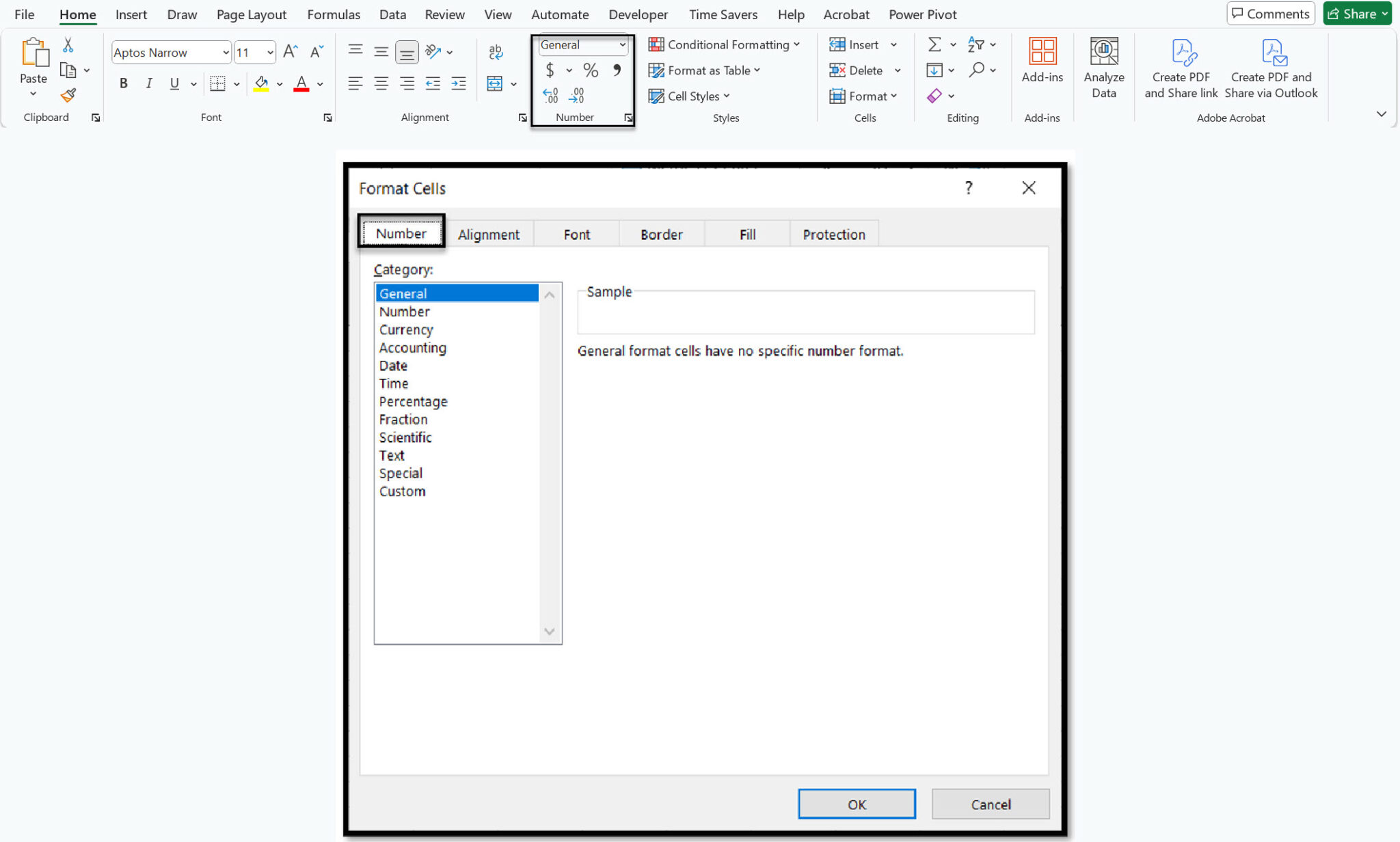Screen dimensions: 1400x842
Task: Expand the Delete cells dropdown
Action: point(898,70)
